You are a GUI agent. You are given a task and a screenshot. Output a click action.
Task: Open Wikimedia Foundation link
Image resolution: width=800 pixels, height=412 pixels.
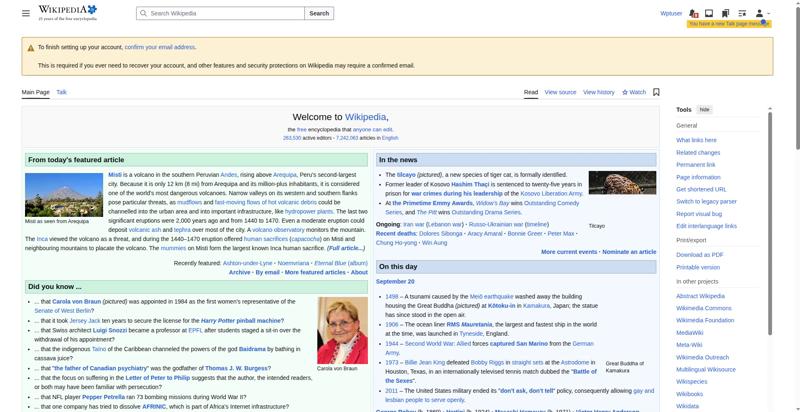[x=705, y=320]
